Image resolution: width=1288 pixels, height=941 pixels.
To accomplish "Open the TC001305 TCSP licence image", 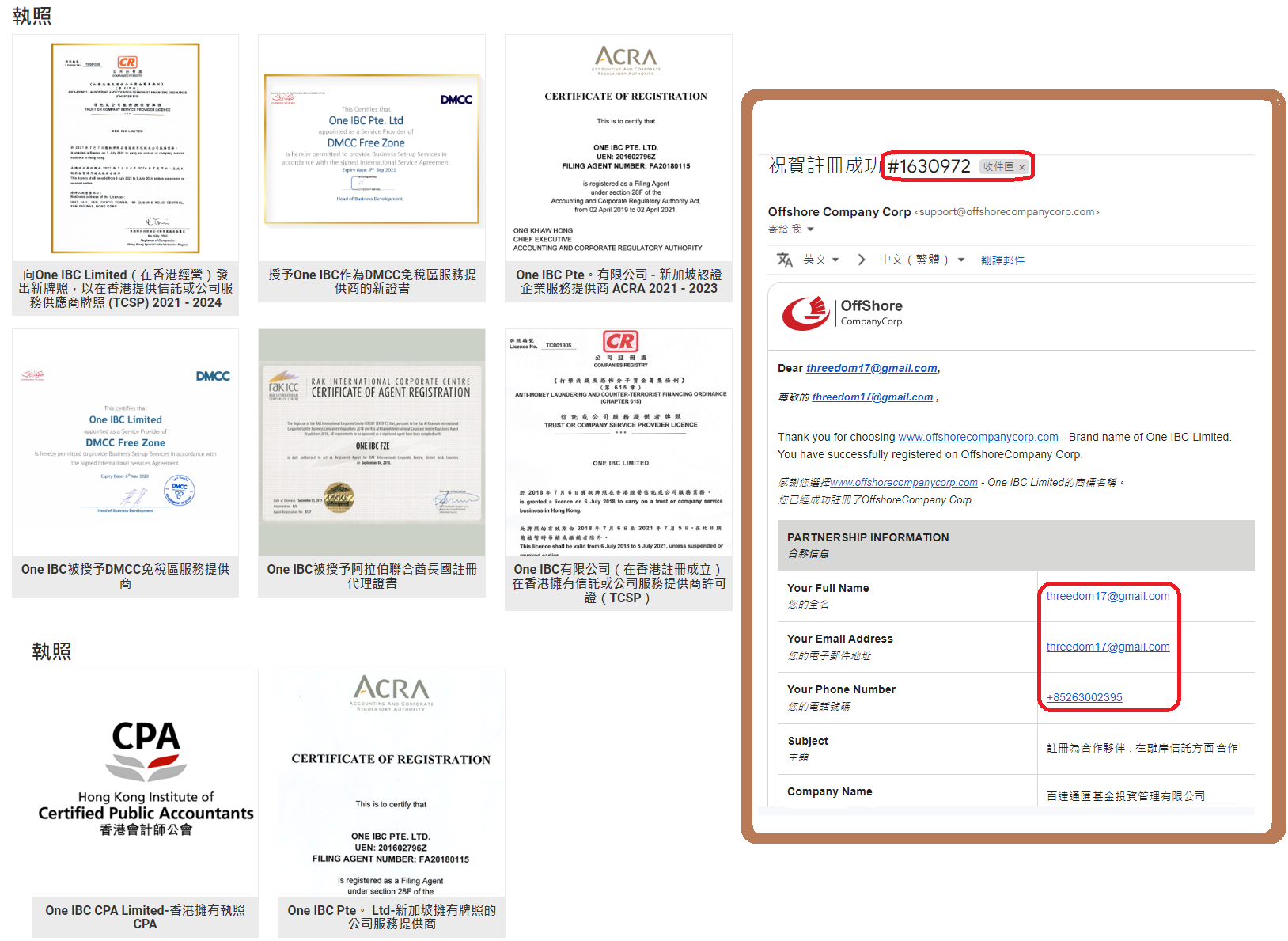I will [619, 442].
